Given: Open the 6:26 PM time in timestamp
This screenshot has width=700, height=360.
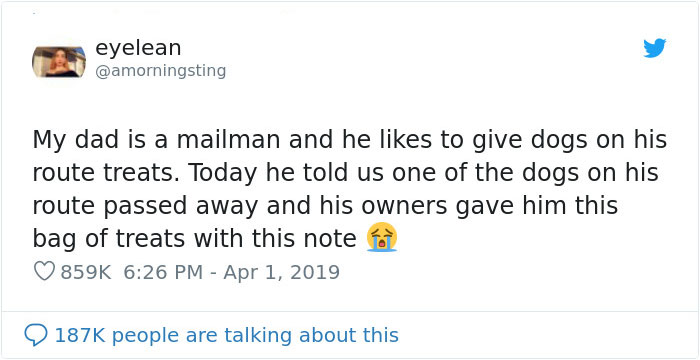Looking at the screenshot, I should [x=163, y=272].
